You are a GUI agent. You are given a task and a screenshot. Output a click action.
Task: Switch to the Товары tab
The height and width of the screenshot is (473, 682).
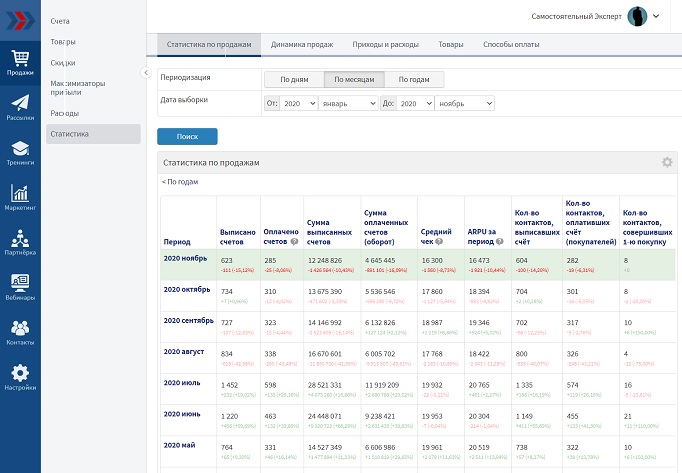(x=451, y=44)
